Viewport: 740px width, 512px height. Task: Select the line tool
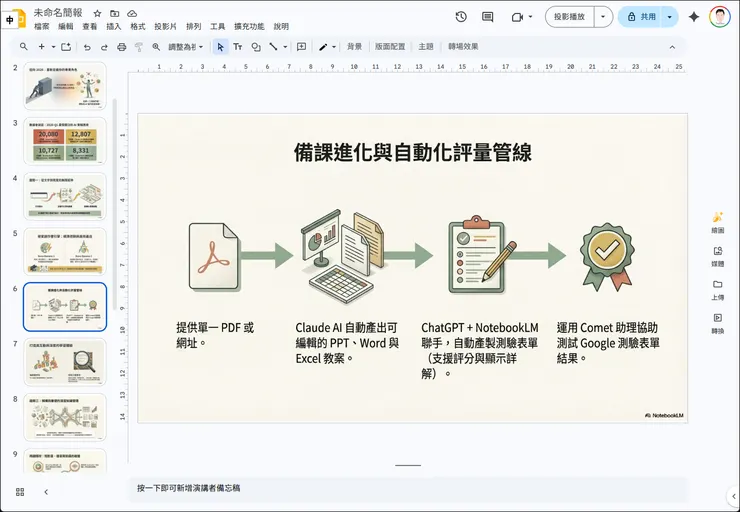pyautogui.click(x=273, y=47)
